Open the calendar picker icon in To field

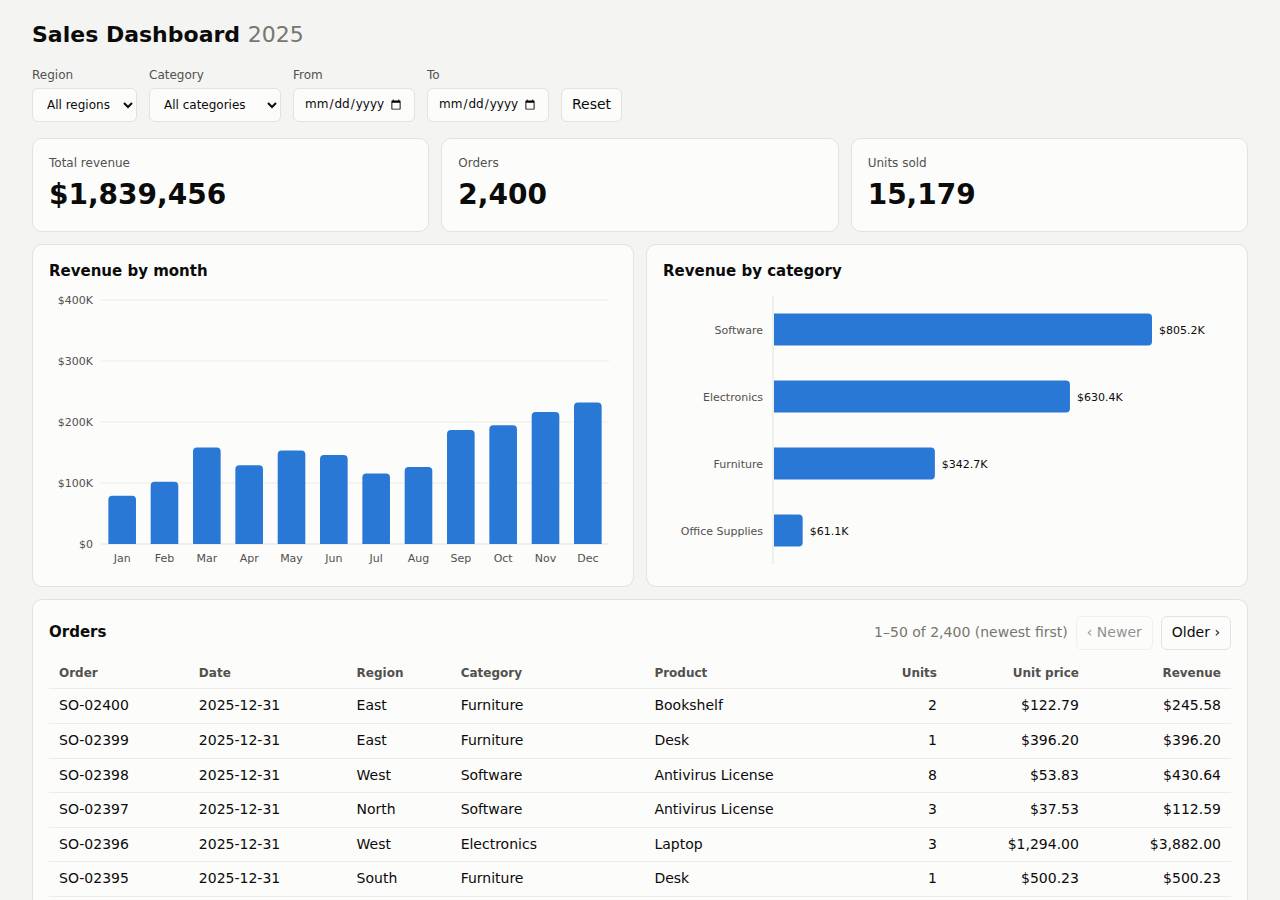click(x=530, y=105)
